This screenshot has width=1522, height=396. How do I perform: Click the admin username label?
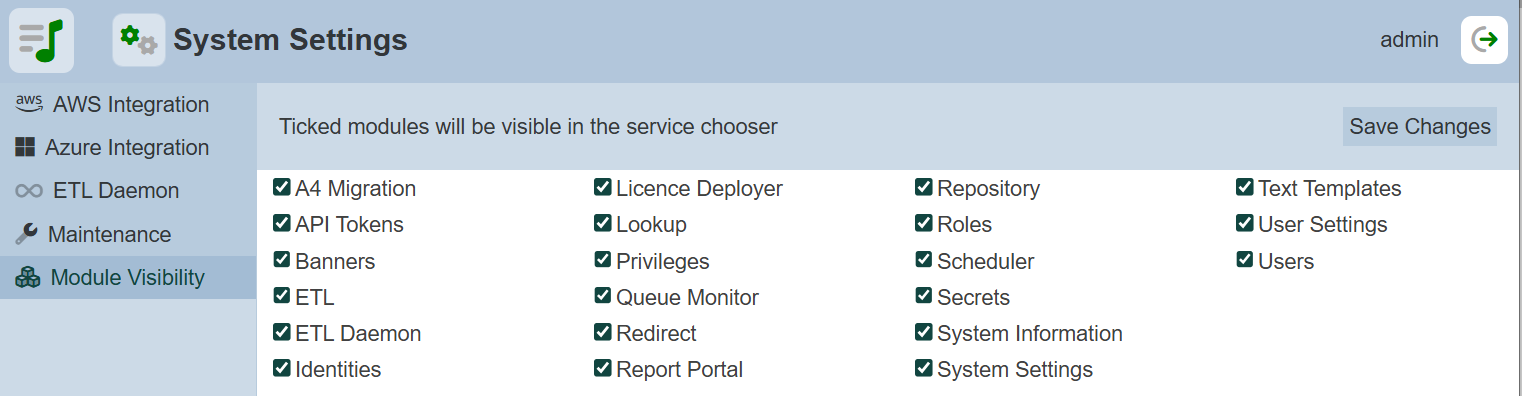point(1409,40)
